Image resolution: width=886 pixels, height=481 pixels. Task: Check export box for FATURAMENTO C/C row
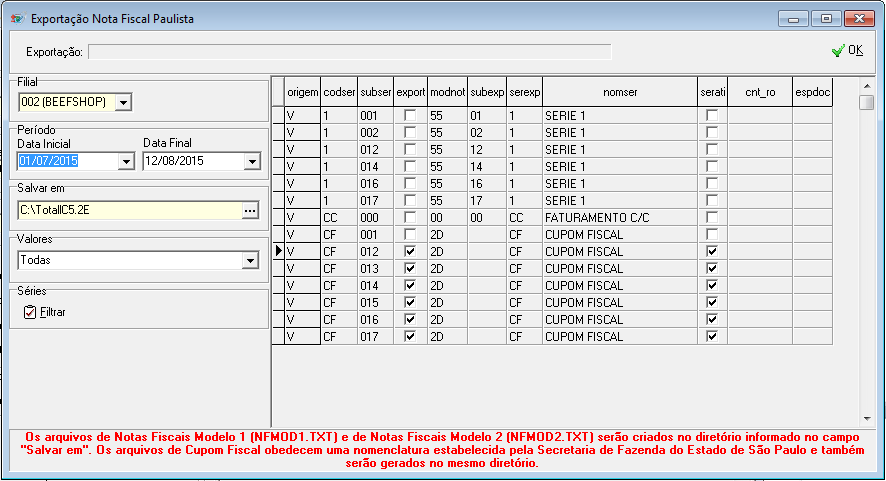(x=410, y=218)
